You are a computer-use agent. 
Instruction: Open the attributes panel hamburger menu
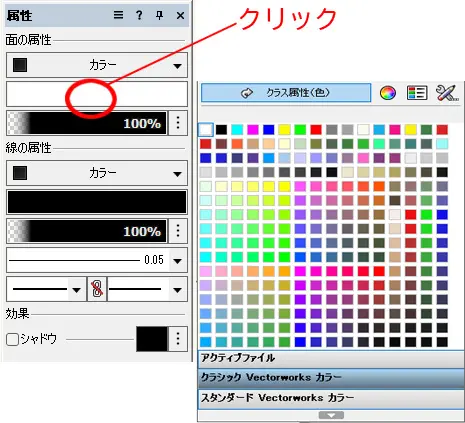(118, 15)
